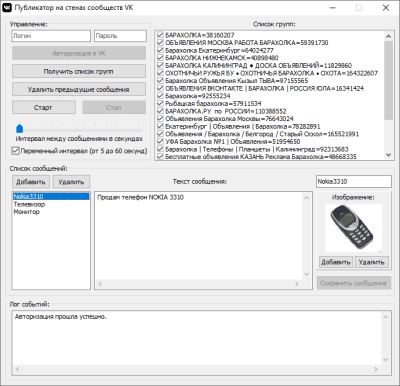Click right arrow of event log scrollbar
Screen dimensions: 400x386
pos(376,369)
